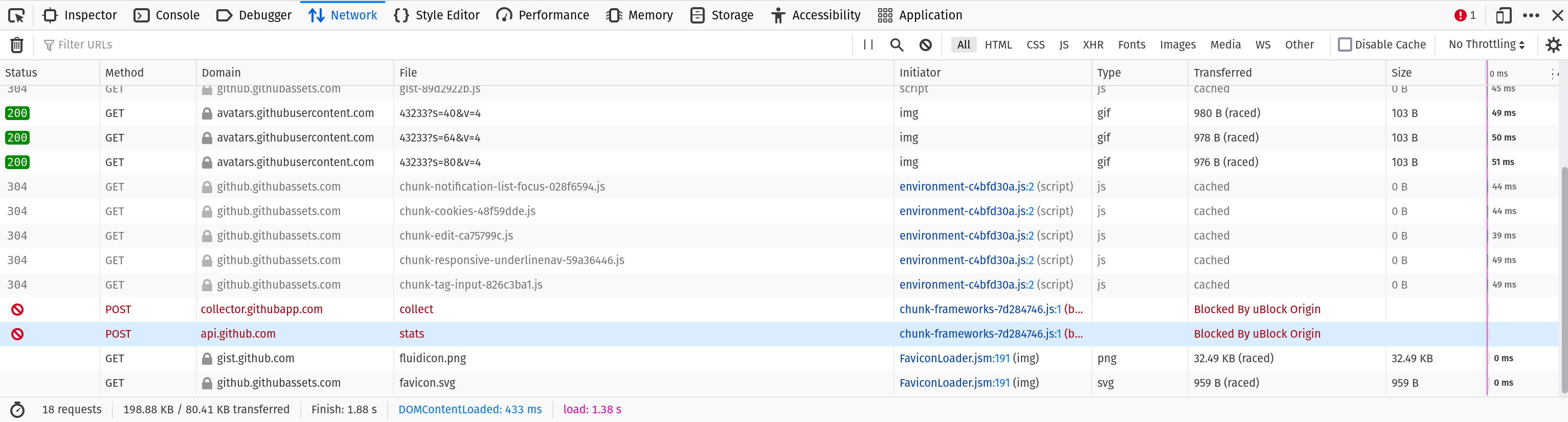Enable the Disable Cache checkbox
Viewport: 1568px width, 422px height.
[x=1345, y=44]
